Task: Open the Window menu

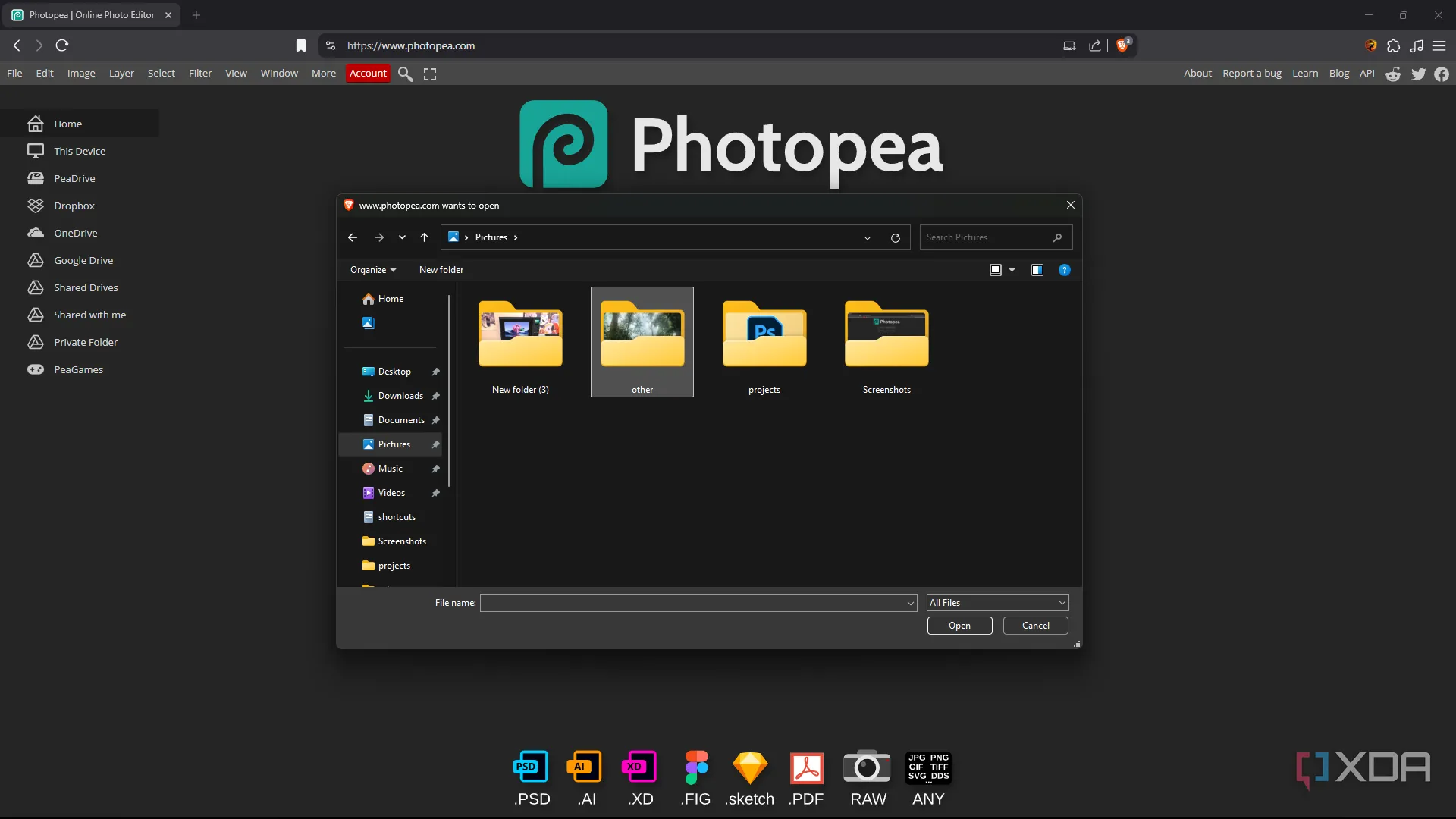Action: pos(279,73)
